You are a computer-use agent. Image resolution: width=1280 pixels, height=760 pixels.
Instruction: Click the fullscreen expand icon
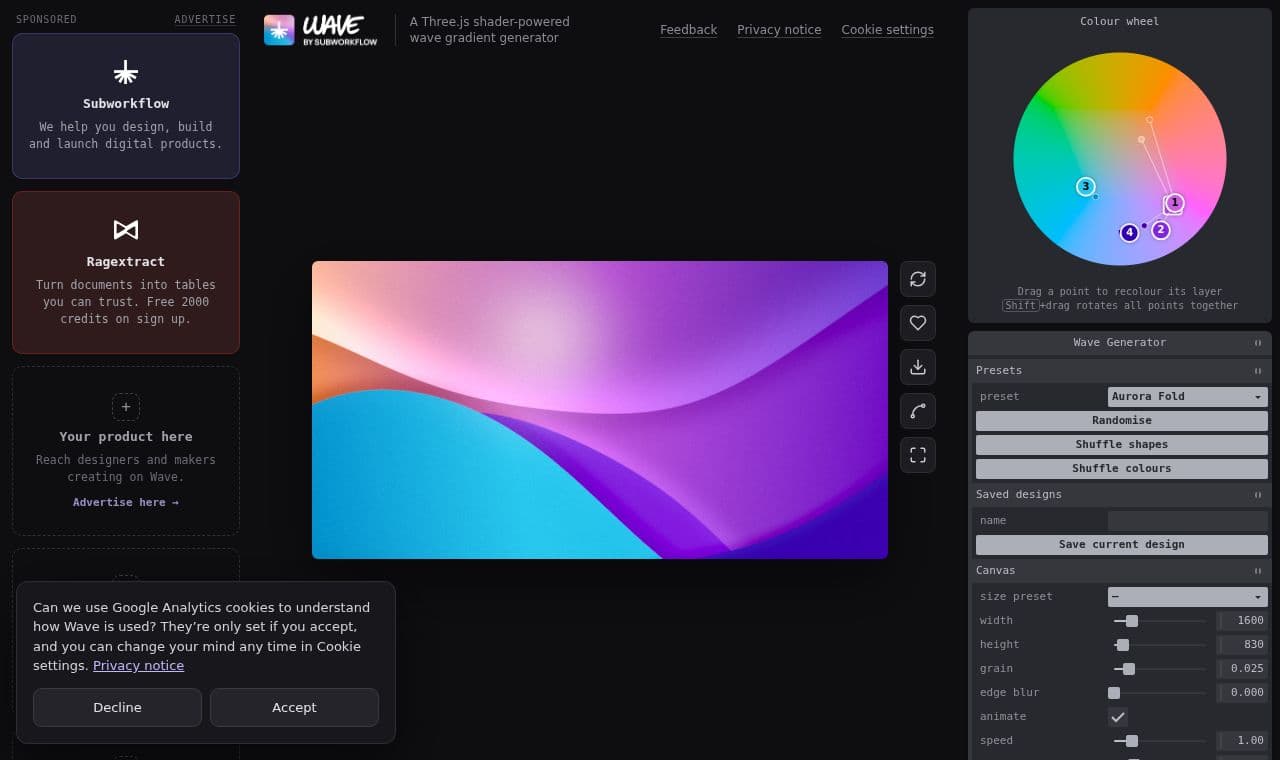[918, 455]
